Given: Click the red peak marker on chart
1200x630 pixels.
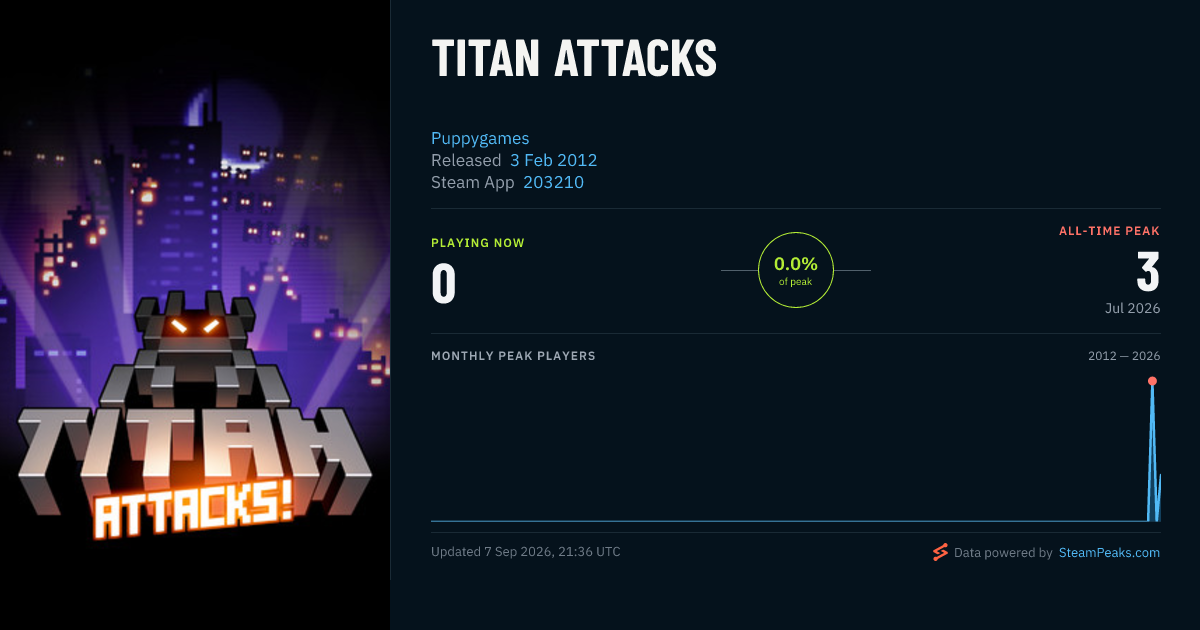Looking at the screenshot, I should tap(1152, 381).
